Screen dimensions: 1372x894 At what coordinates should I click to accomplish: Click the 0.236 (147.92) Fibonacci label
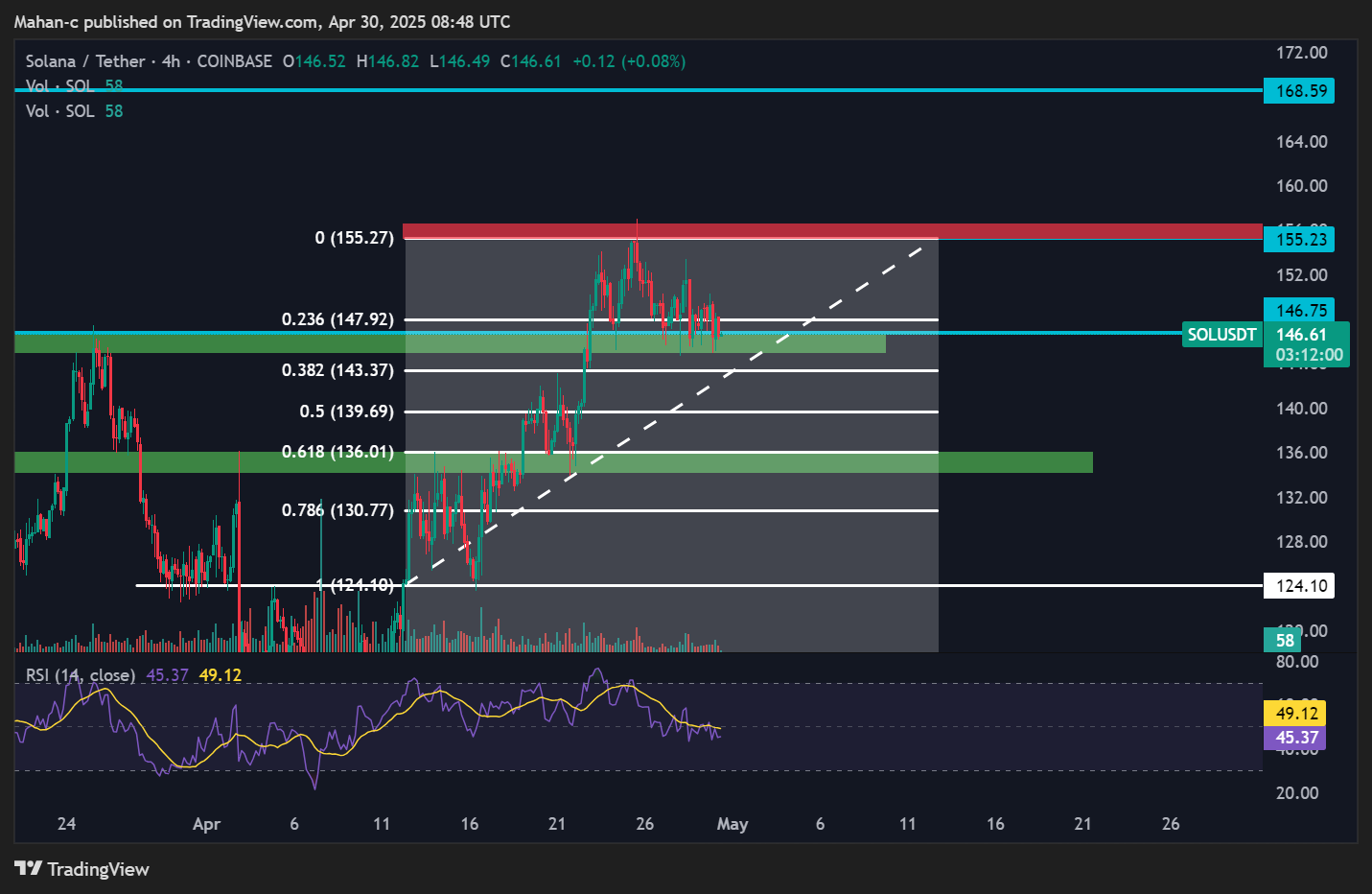pyautogui.click(x=337, y=319)
